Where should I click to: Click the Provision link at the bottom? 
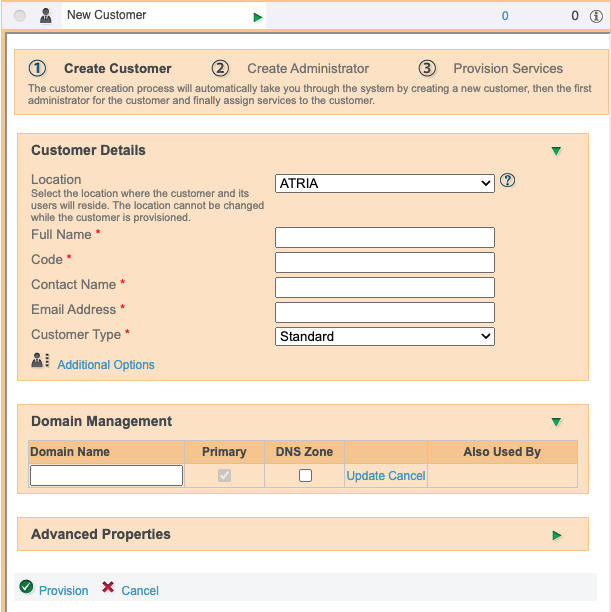[64, 591]
